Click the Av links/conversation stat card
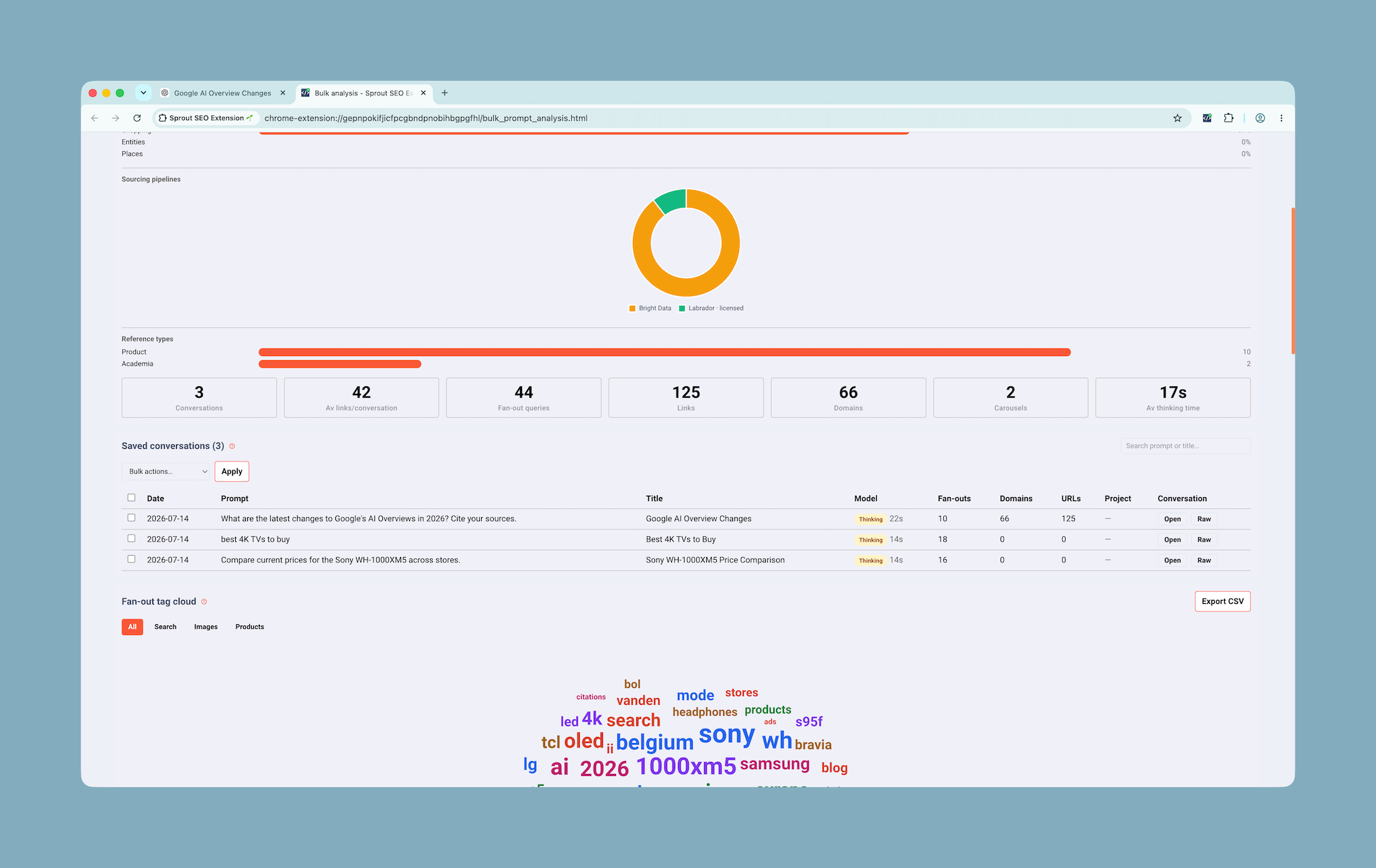Image resolution: width=1376 pixels, height=868 pixels. [x=361, y=398]
